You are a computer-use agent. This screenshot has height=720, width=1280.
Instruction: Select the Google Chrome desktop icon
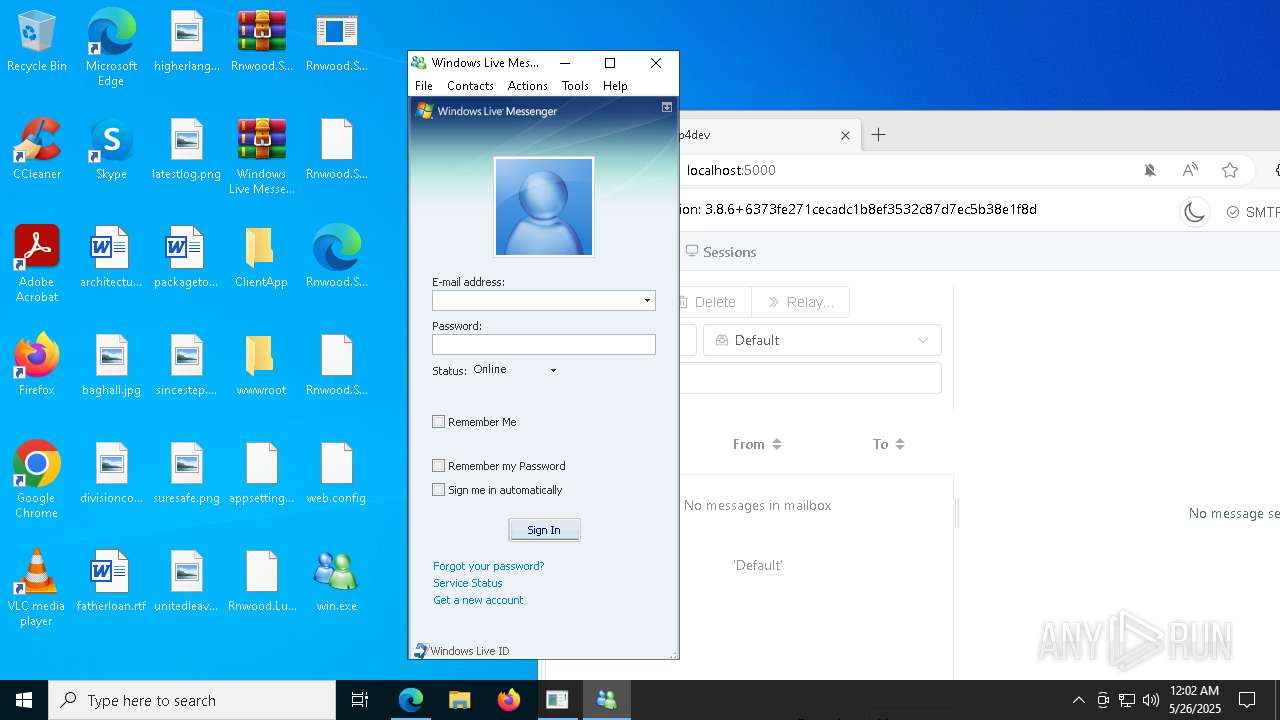36,480
